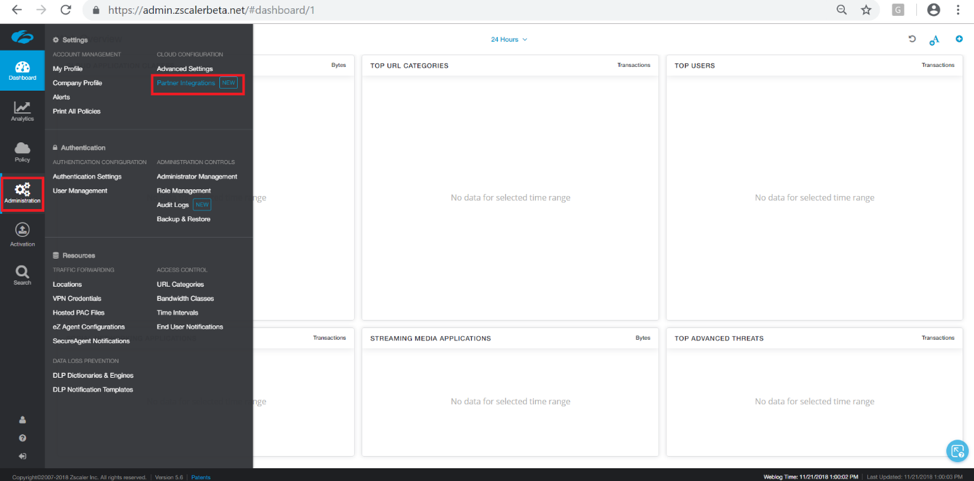The width and height of the screenshot is (974, 481).
Task: Click TOP ADVANCED THREATS widget title
Action: click(x=719, y=339)
